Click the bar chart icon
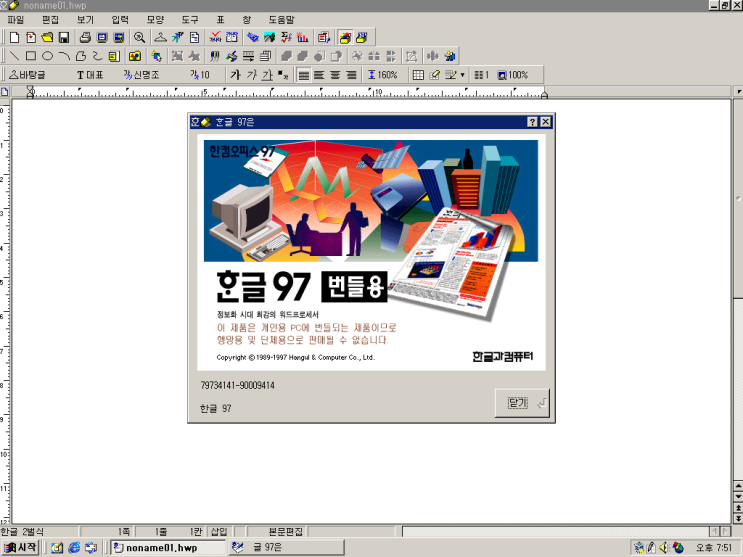 [x=302, y=37]
